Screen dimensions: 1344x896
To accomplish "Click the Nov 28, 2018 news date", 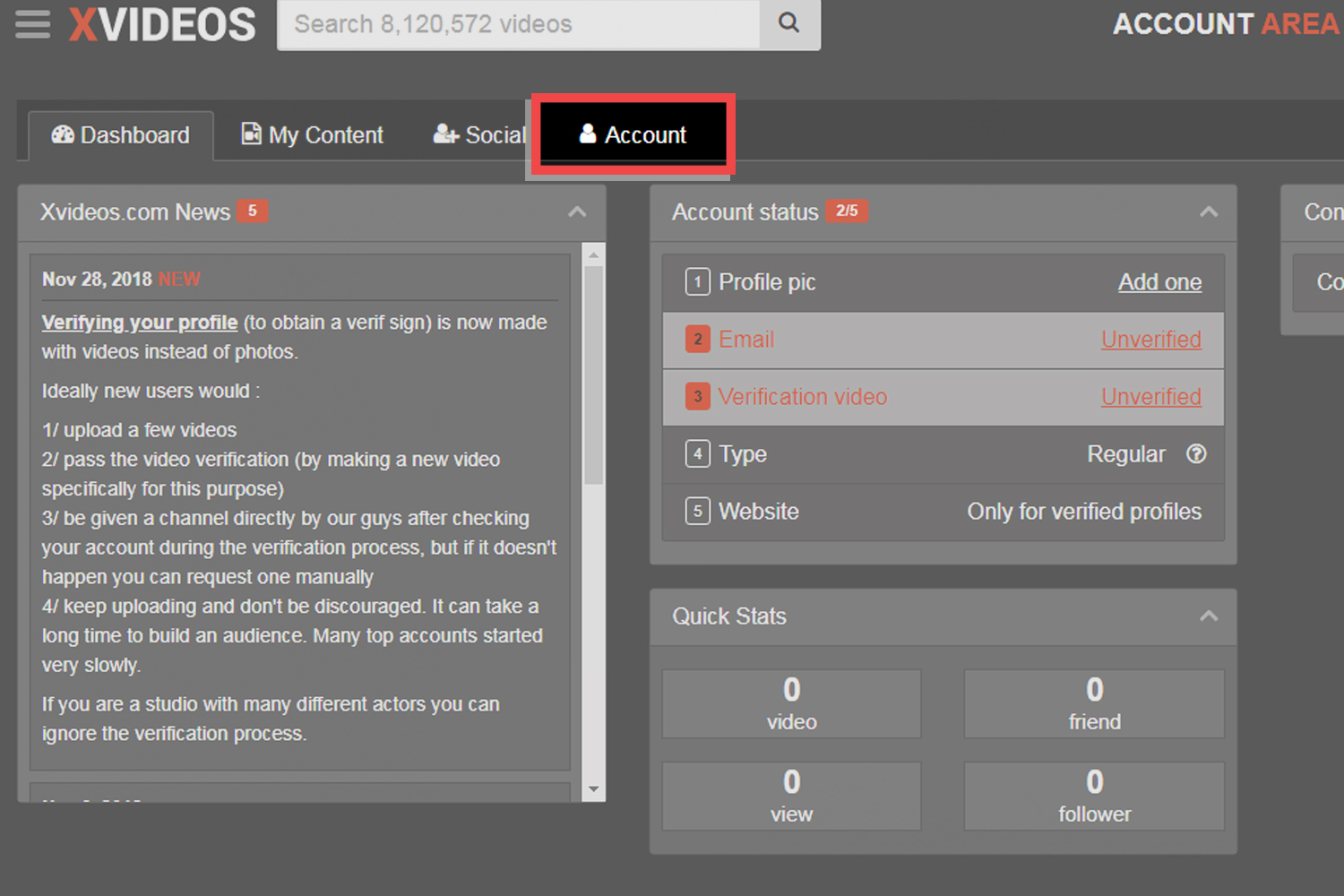I will pyautogui.click(x=97, y=280).
